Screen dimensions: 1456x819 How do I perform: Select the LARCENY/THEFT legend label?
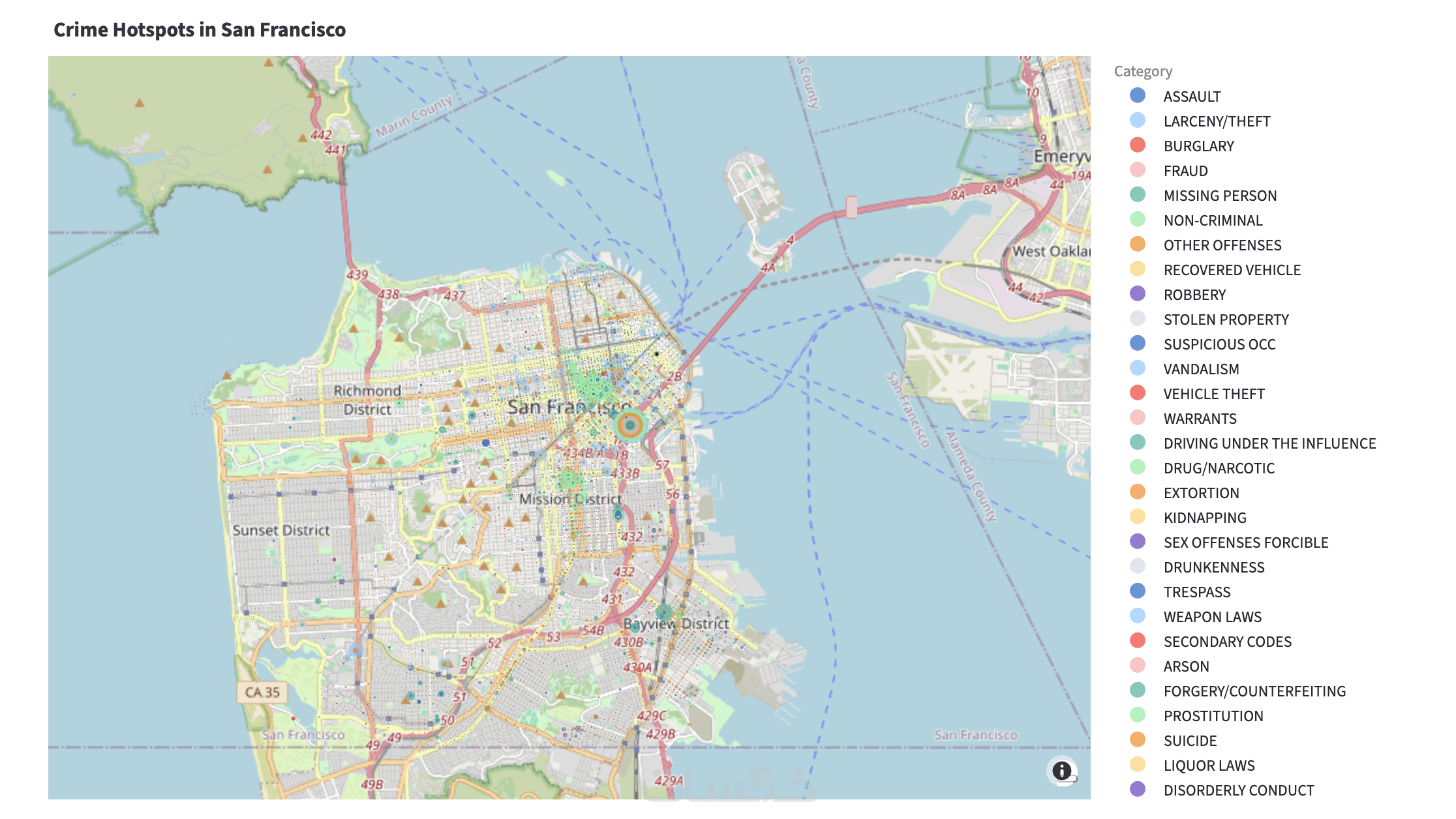pyautogui.click(x=1217, y=121)
